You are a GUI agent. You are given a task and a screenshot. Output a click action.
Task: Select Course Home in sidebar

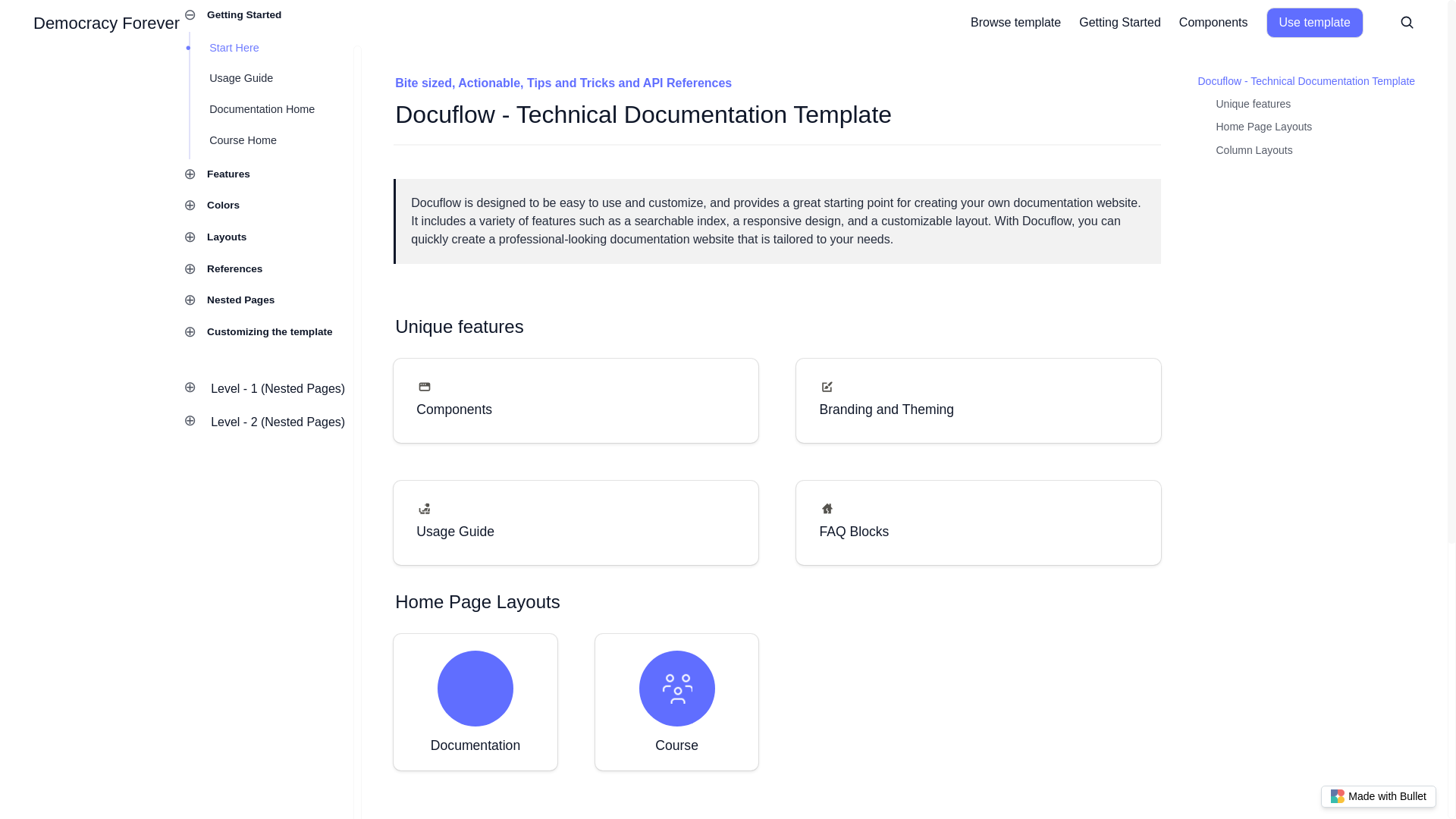coord(243,140)
